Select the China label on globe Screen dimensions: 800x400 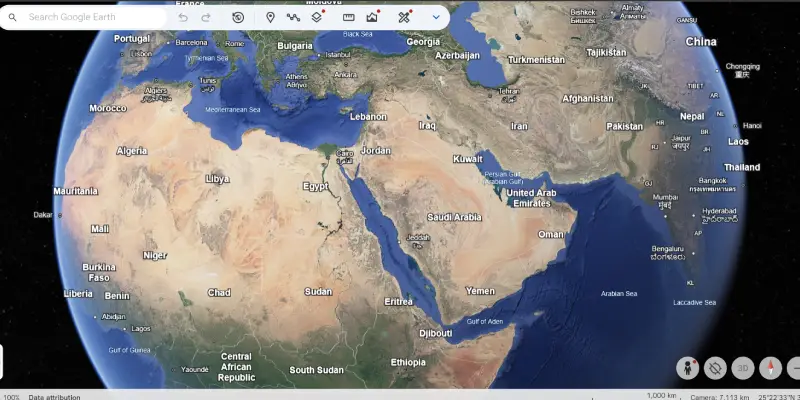click(701, 42)
